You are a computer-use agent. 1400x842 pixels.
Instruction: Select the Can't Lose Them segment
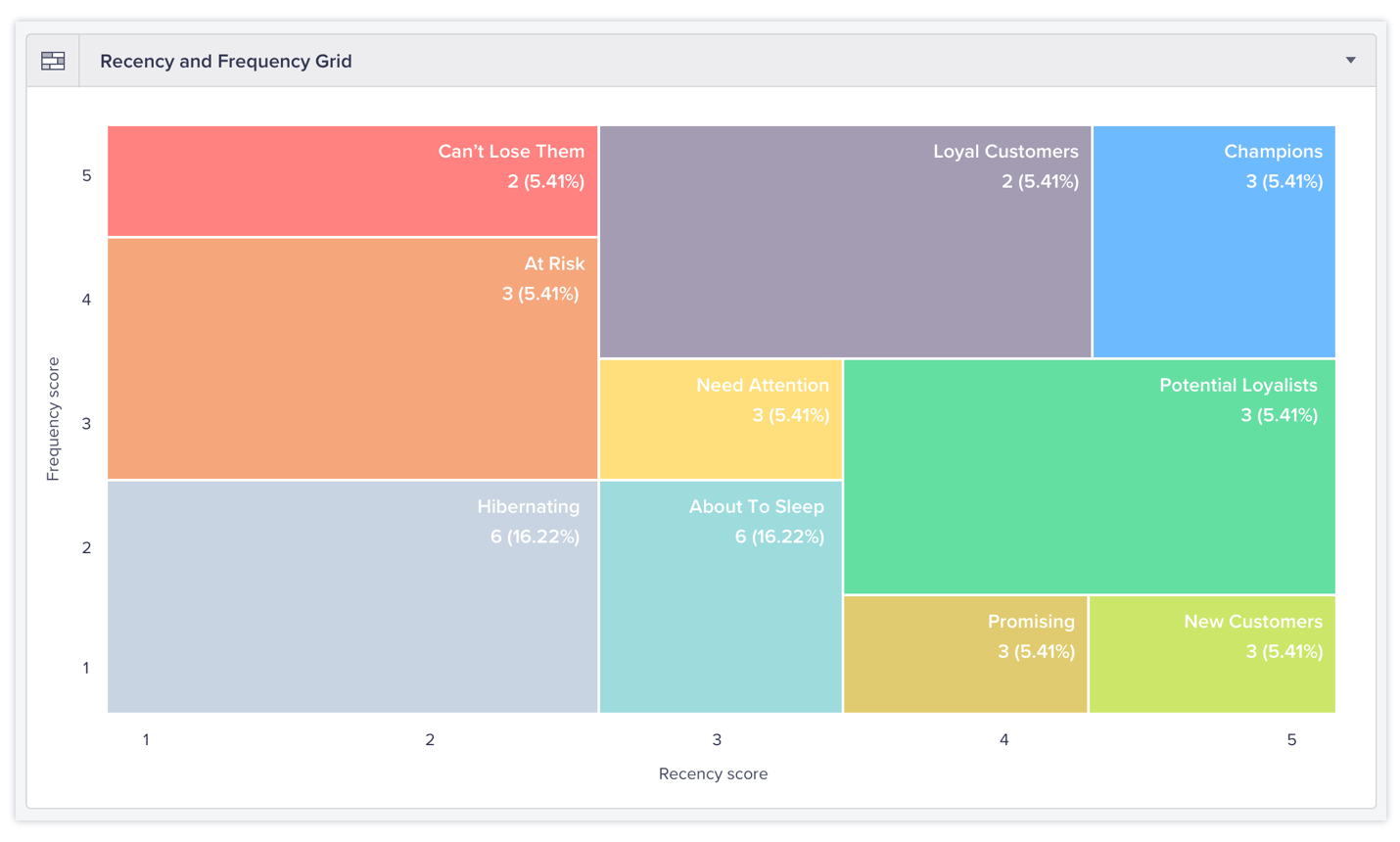(352, 181)
